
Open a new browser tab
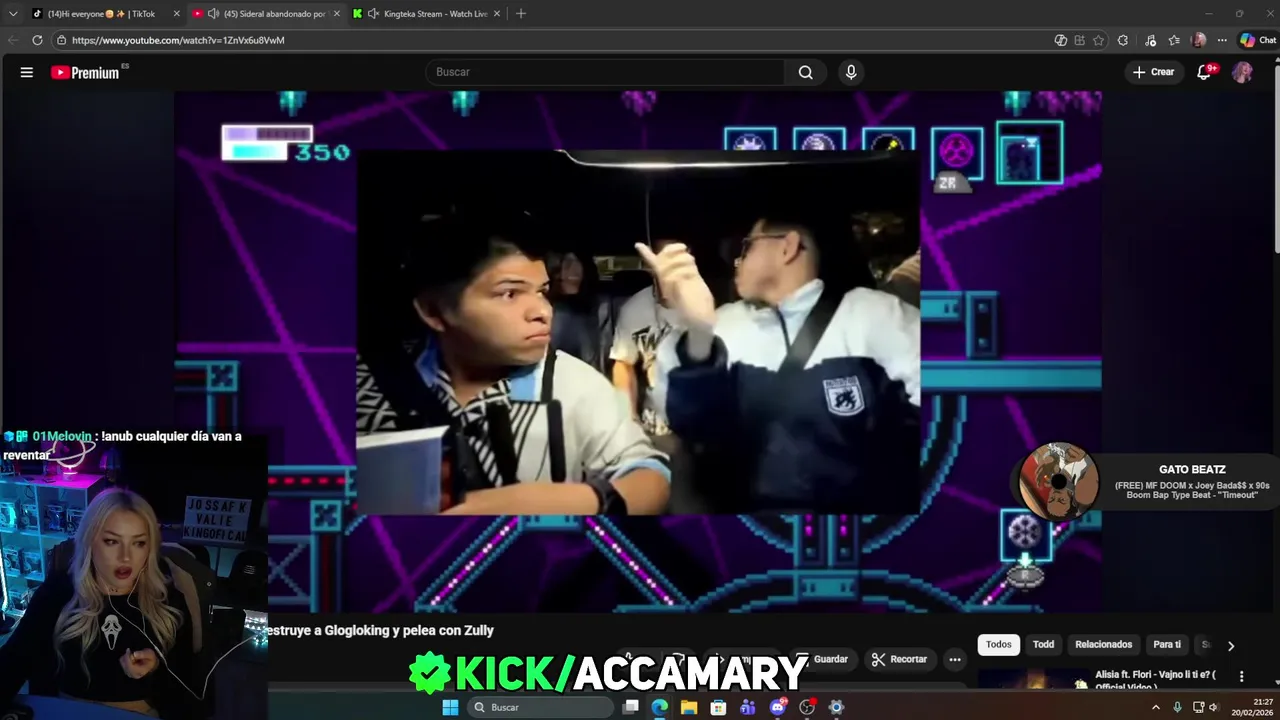pos(521,14)
